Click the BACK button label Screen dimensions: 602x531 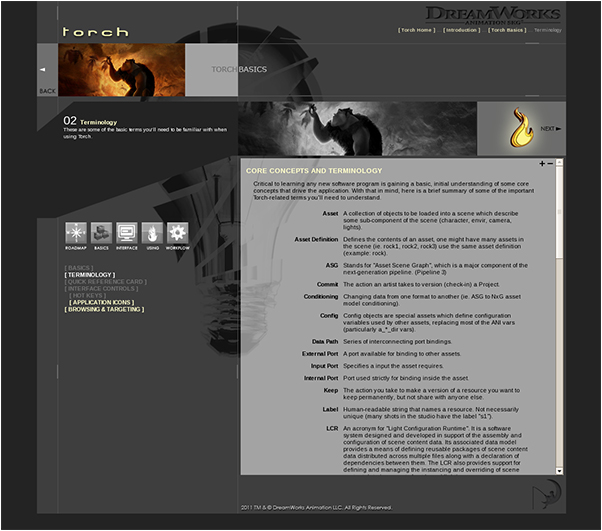tap(48, 91)
